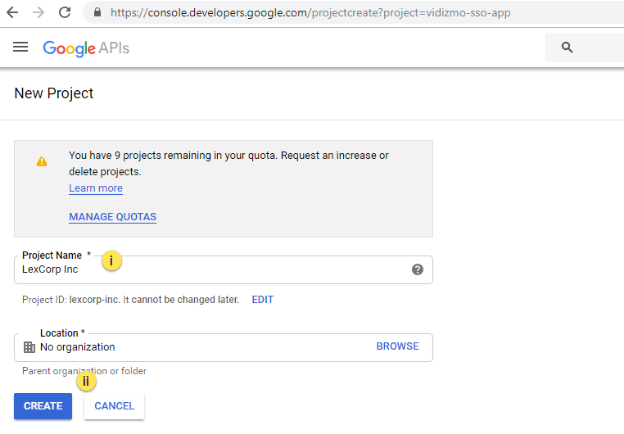This screenshot has height=434, width=624.
Task: Click the browser forward arrow
Action: [x=38, y=13]
